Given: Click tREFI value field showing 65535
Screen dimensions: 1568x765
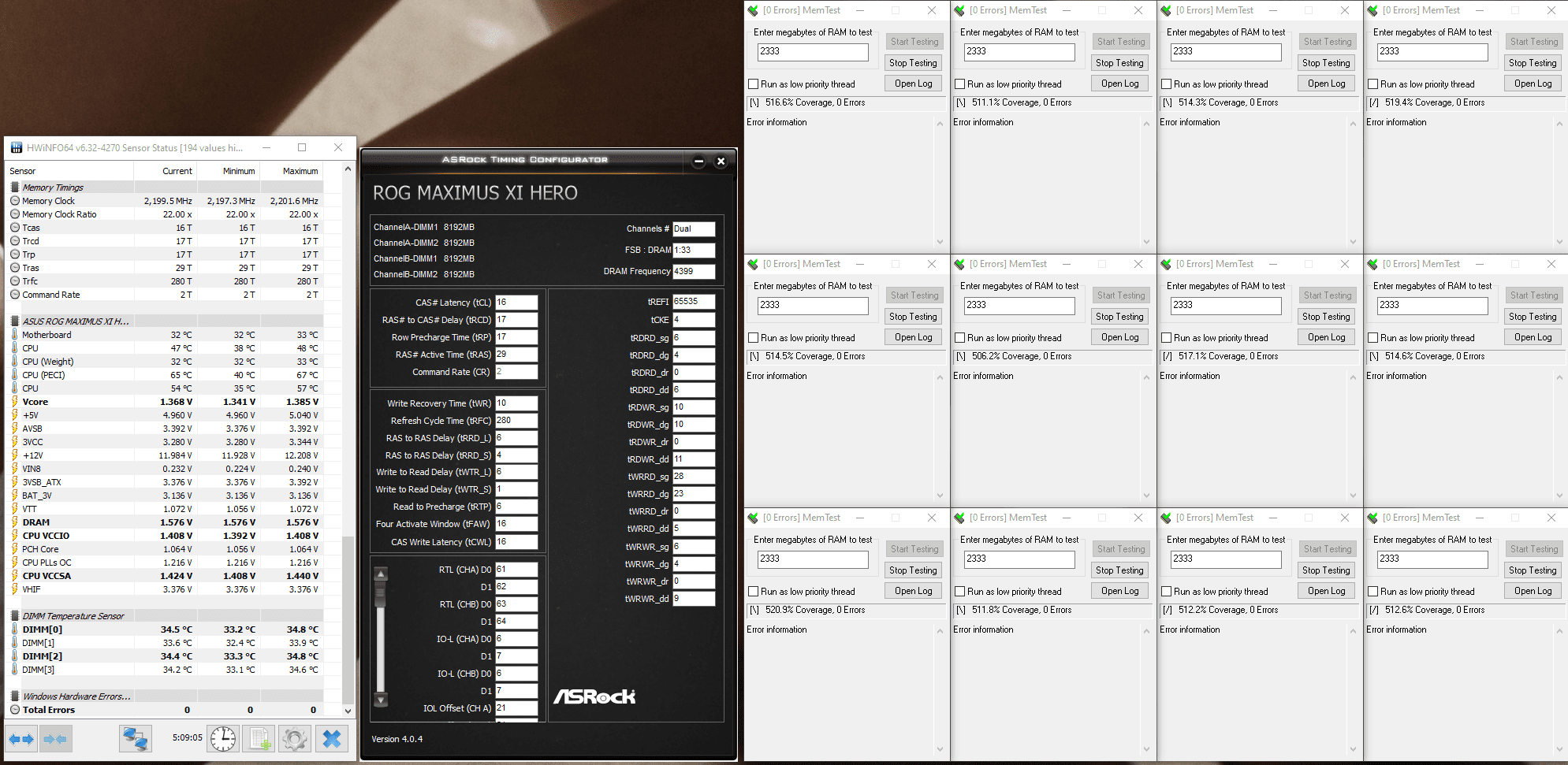Looking at the screenshot, I should (694, 302).
